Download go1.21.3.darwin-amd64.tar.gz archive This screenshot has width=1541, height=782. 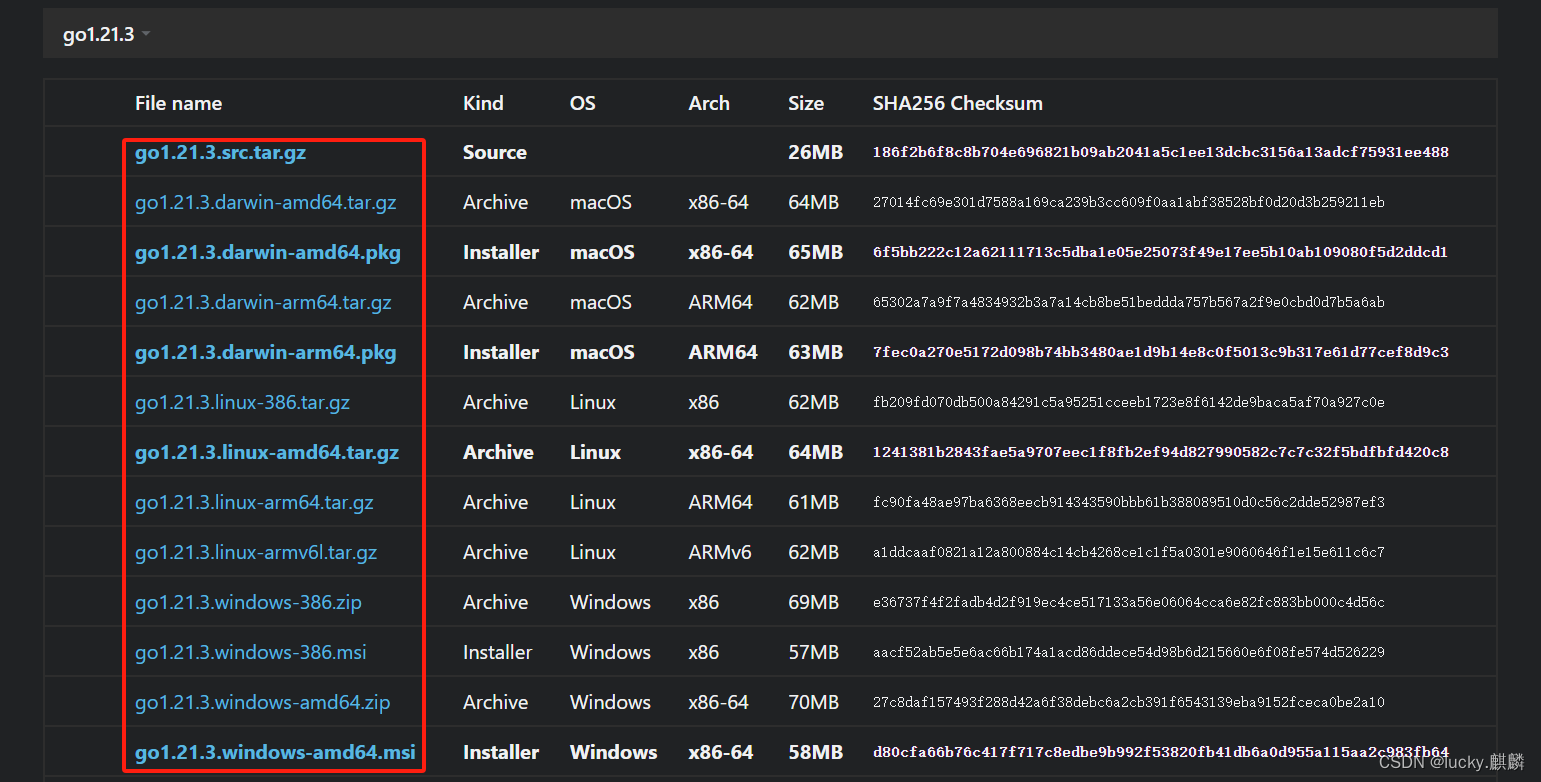(265, 203)
